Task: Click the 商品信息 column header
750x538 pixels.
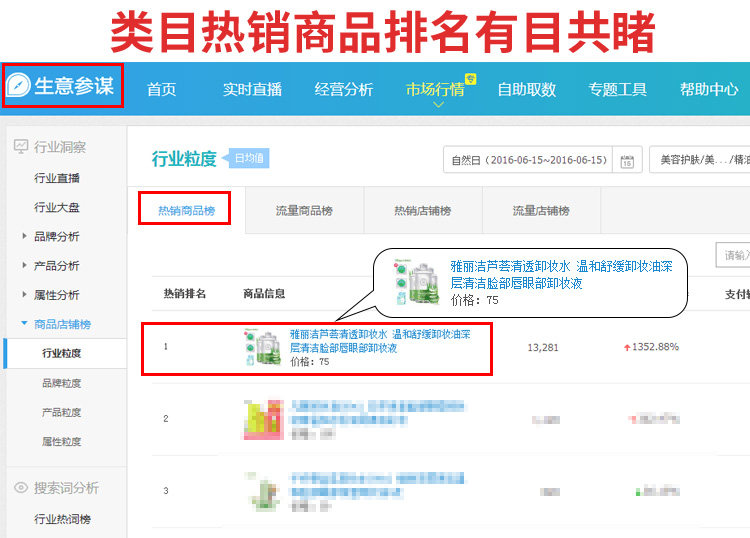Action: [x=264, y=293]
